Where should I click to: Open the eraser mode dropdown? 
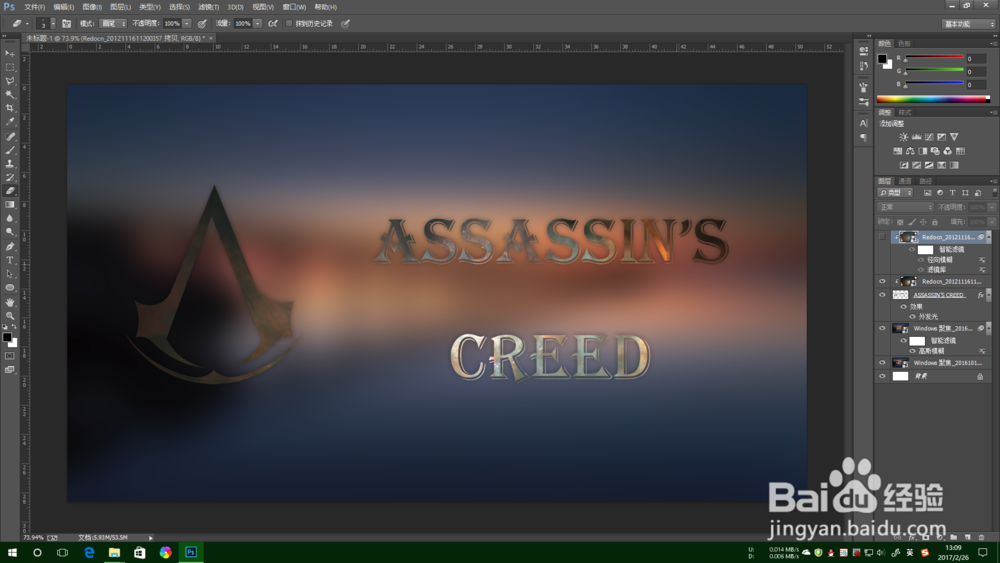tap(113, 24)
